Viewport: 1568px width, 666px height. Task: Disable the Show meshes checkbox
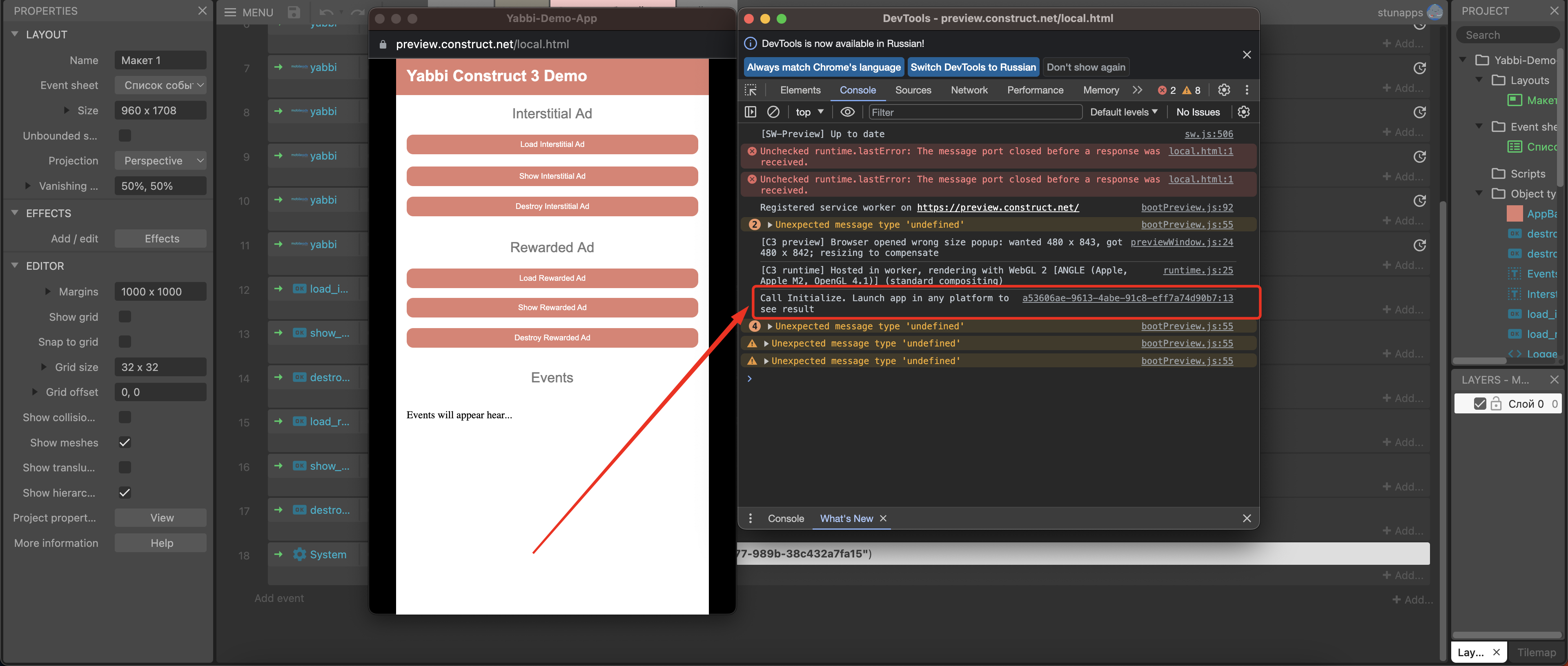coord(125,442)
